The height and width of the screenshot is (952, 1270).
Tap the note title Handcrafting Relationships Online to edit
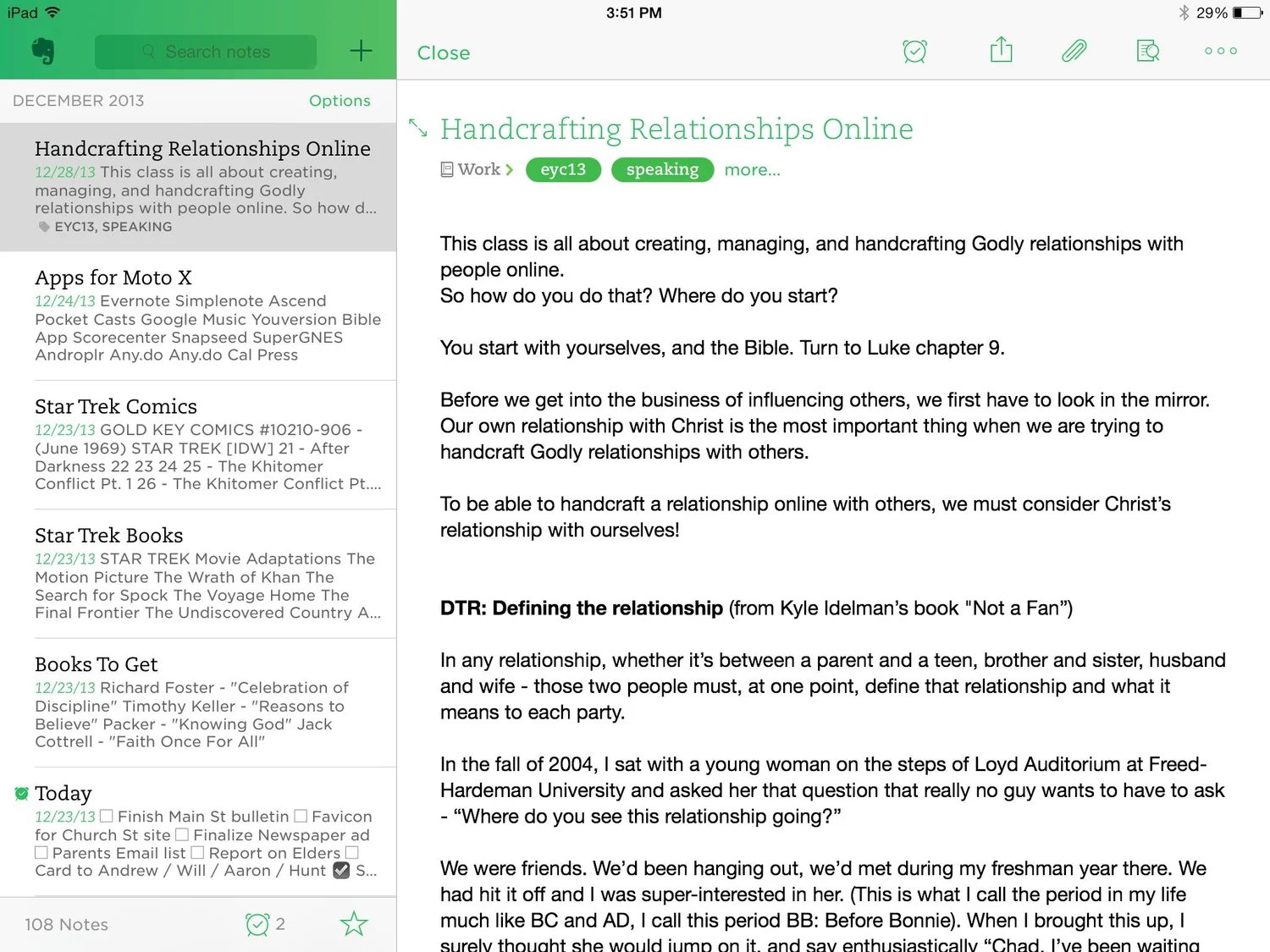click(x=676, y=129)
